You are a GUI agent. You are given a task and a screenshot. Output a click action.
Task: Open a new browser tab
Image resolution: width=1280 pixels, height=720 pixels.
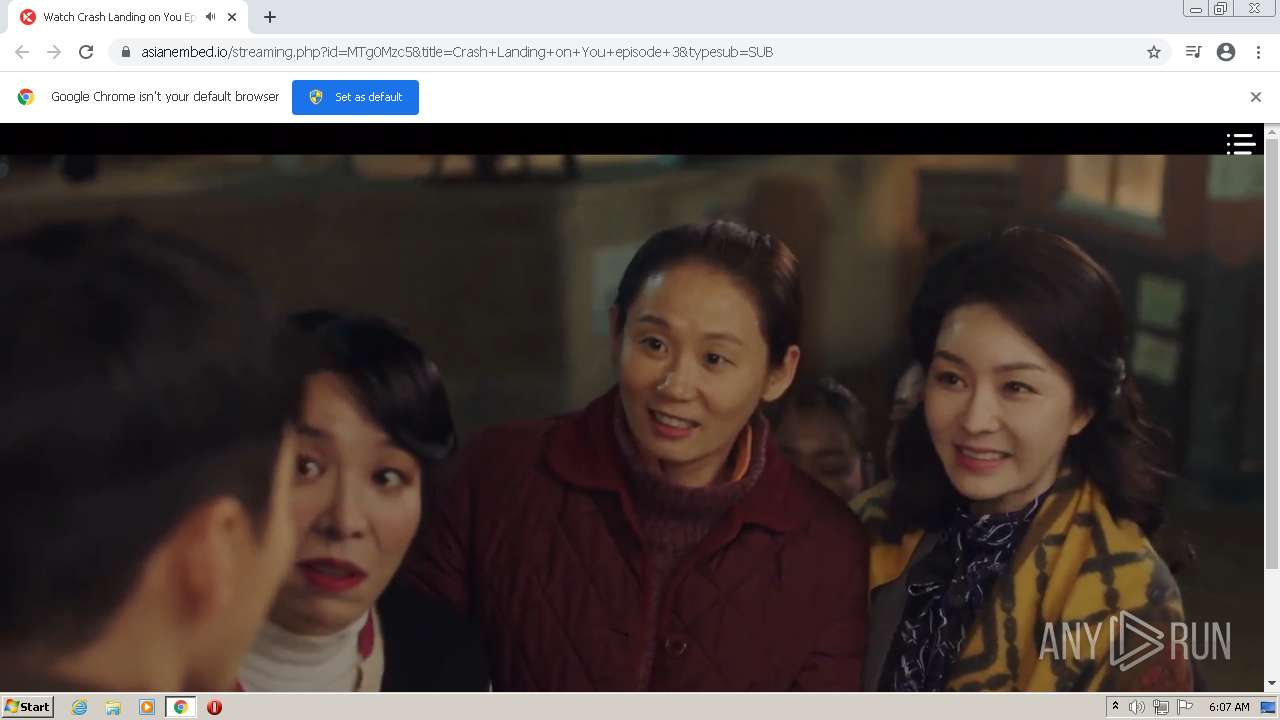[270, 17]
